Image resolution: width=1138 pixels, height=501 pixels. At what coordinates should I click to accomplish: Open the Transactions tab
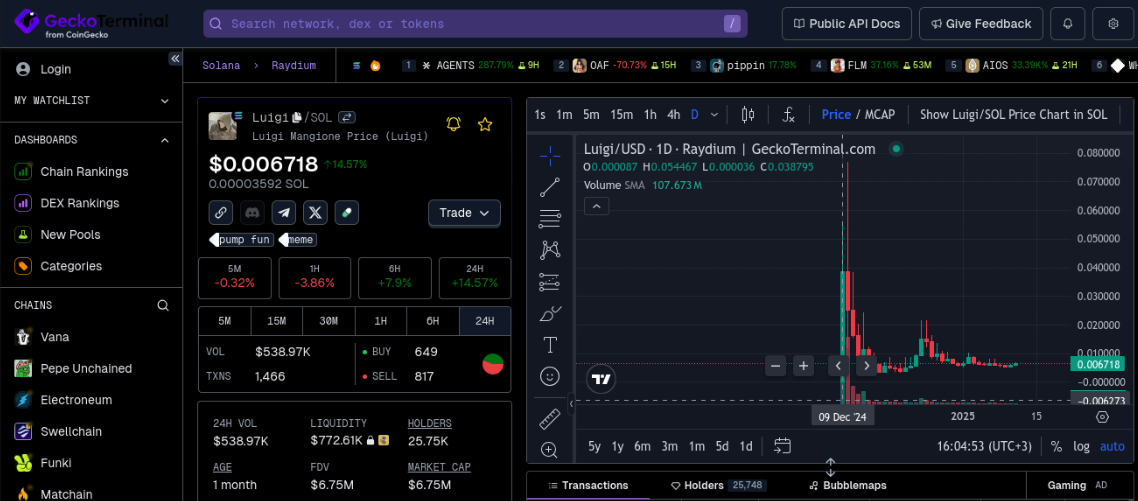click(x=589, y=485)
